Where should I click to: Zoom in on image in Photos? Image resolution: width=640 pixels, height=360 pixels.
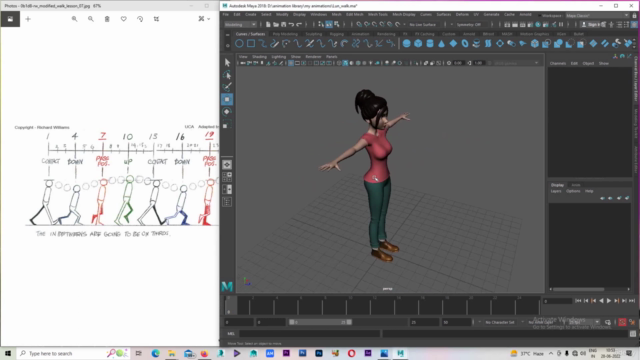pyautogui.click(x=74, y=19)
